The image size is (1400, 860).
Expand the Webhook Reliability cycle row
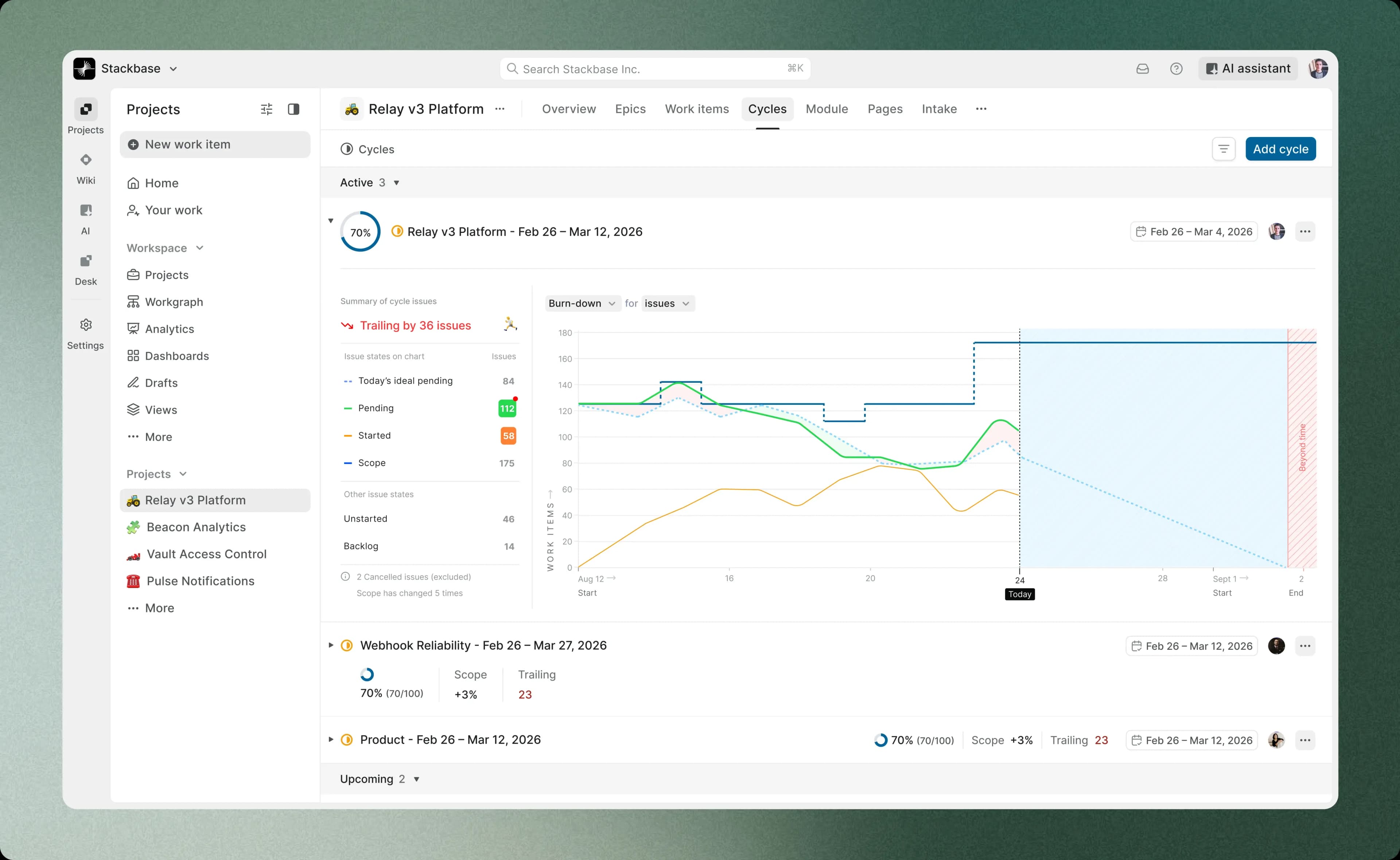[331, 645]
